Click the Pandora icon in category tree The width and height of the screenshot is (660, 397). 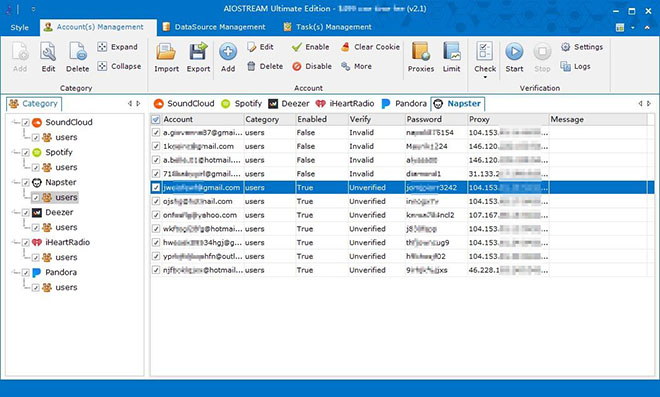click(x=37, y=272)
